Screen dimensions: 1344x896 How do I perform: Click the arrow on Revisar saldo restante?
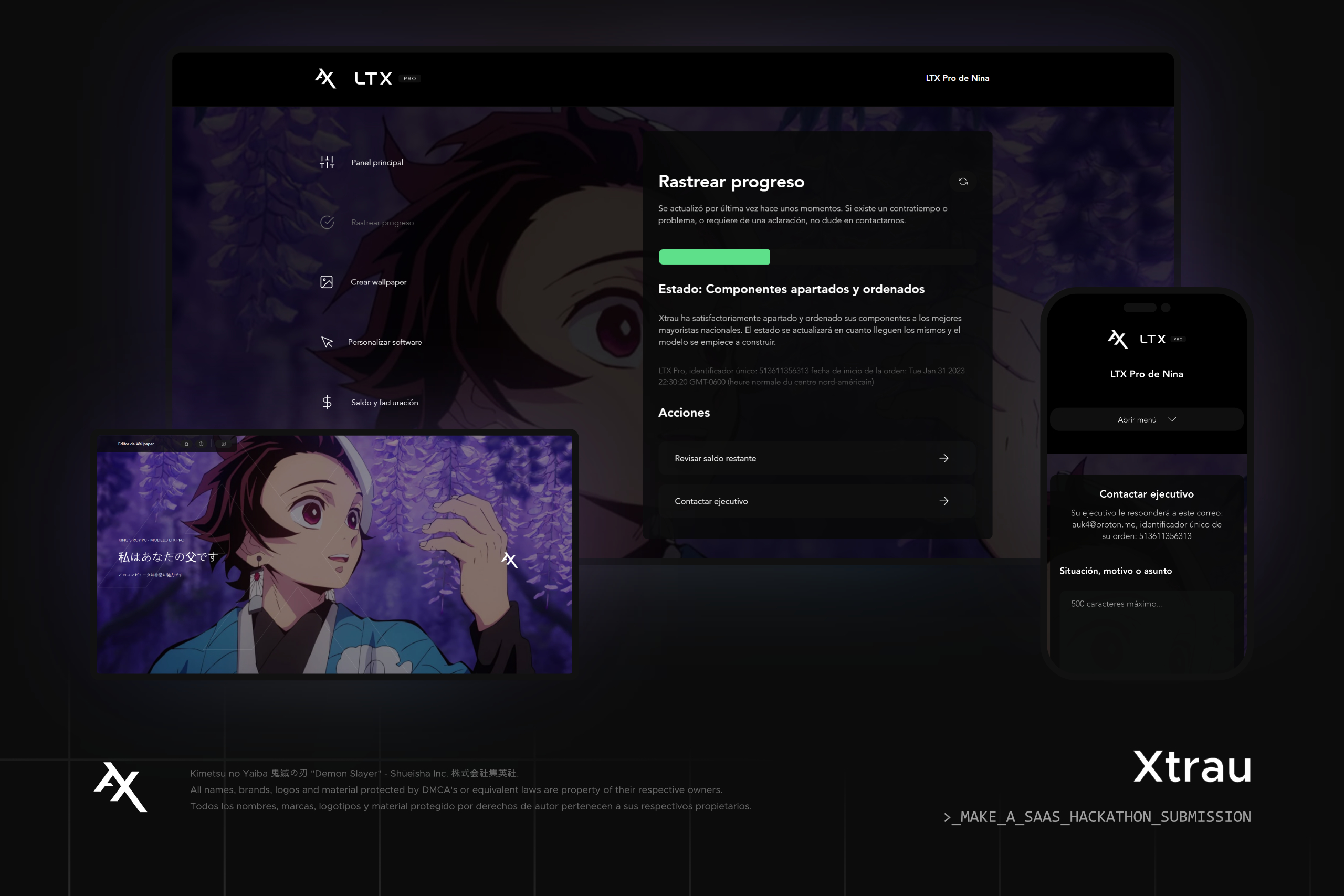click(943, 458)
